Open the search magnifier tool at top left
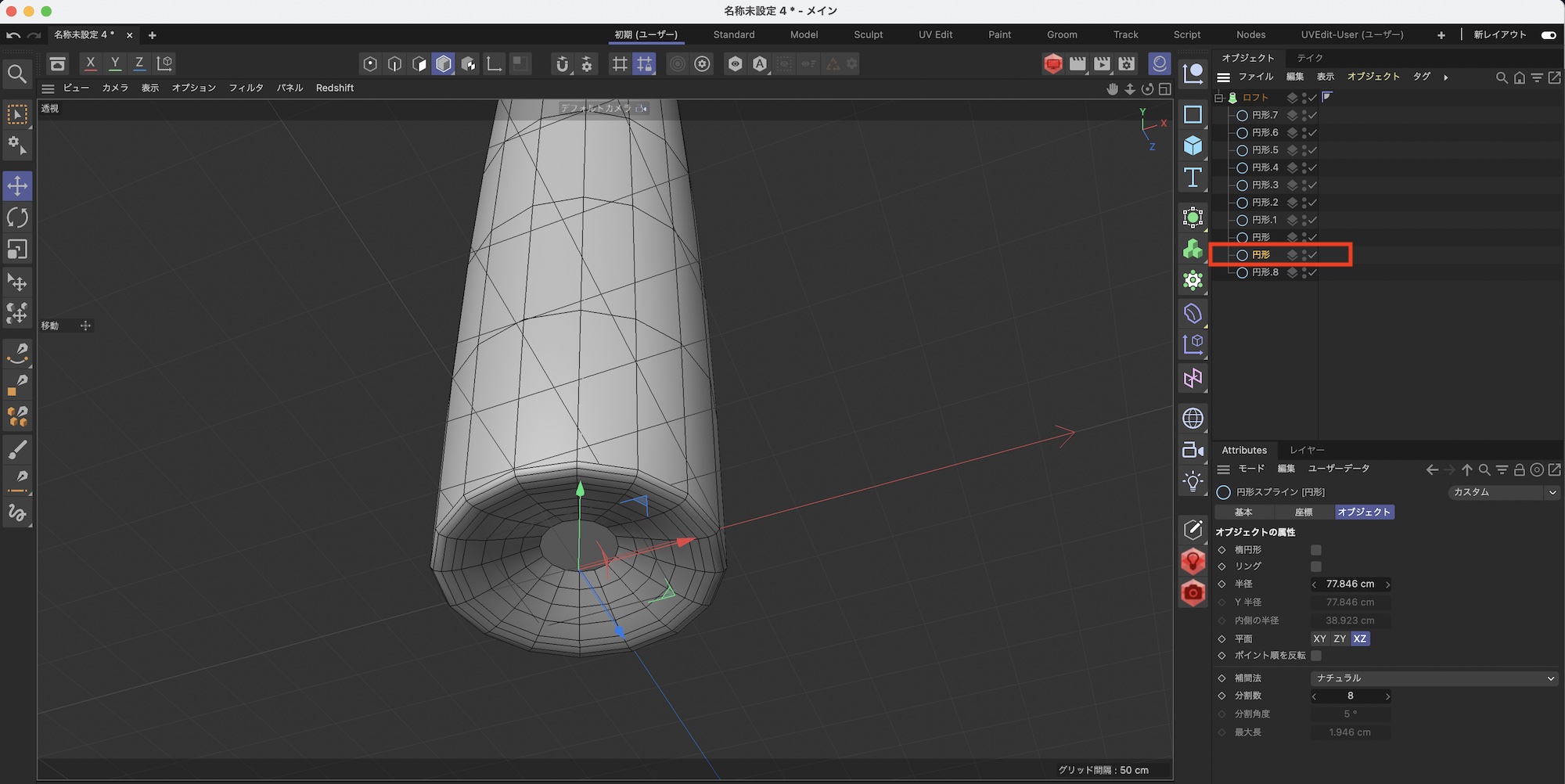 click(17, 74)
